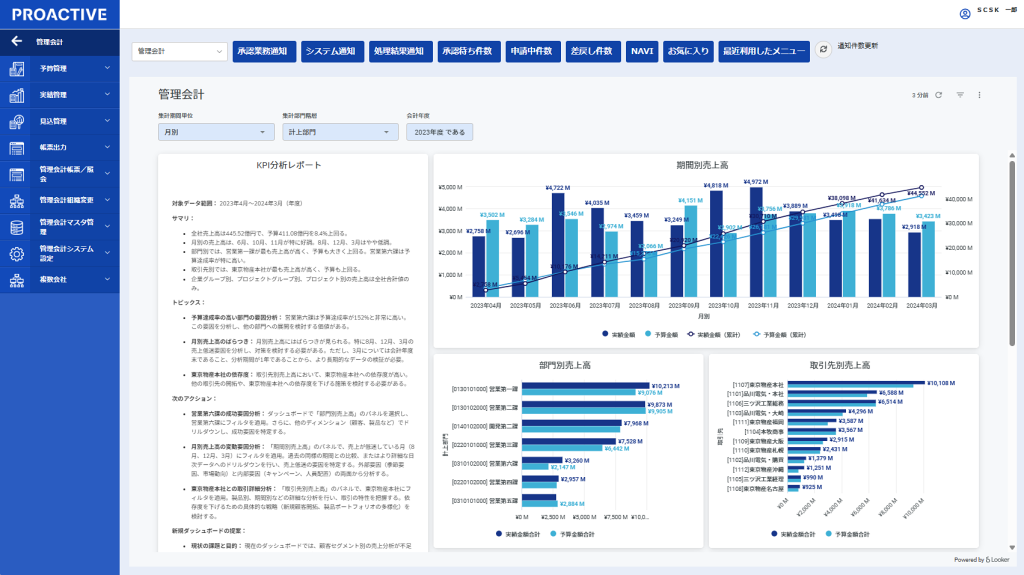Click the 実績管理 bar chart icon

coord(17,96)
